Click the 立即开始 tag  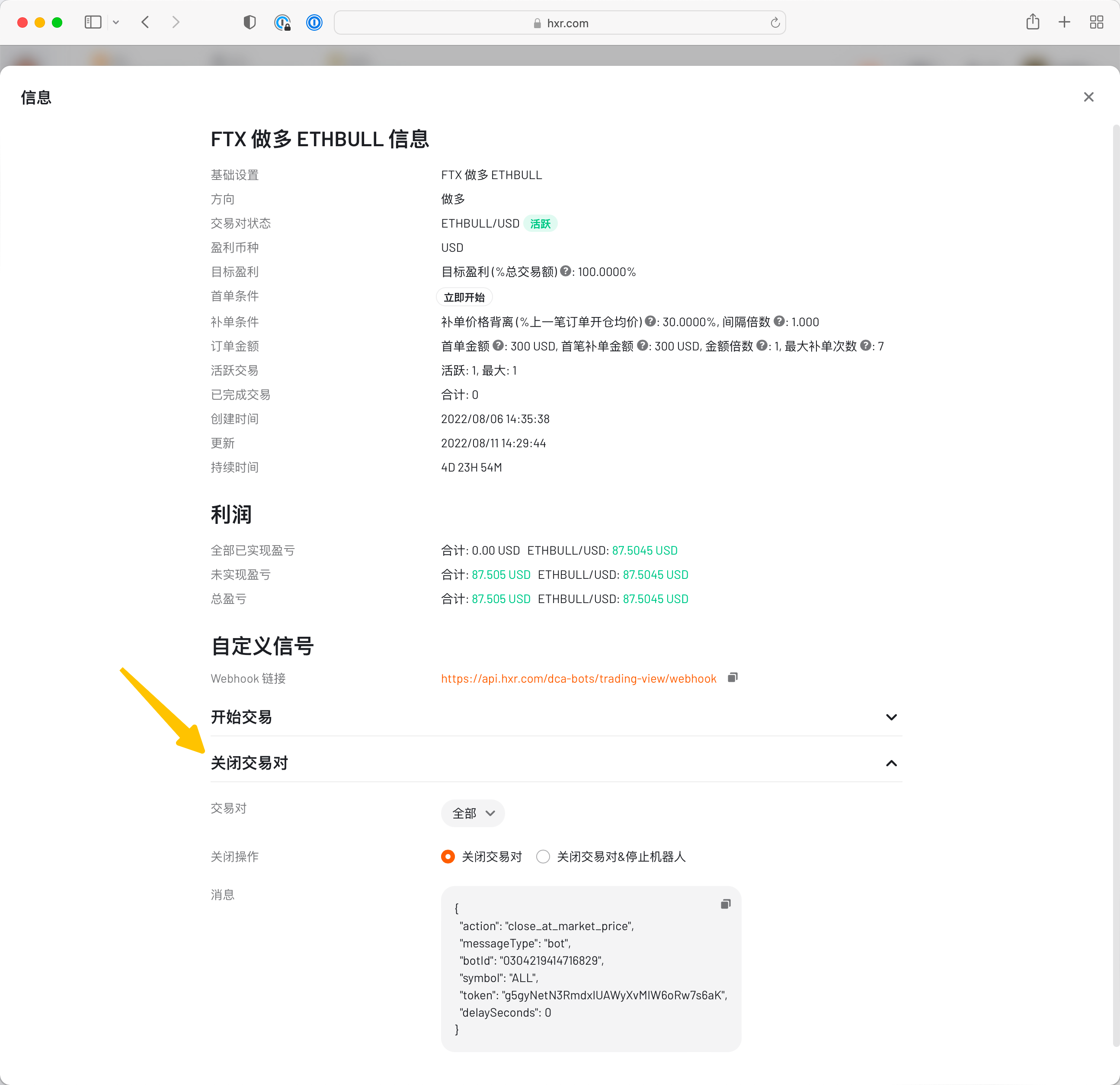pyautogui.click(x=464, y=297)
